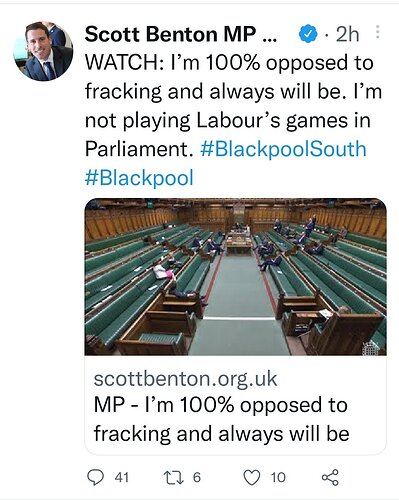This screenshot has width=399, height=500.
Task: Click the 2h timestamp
Action: (347, 34)
